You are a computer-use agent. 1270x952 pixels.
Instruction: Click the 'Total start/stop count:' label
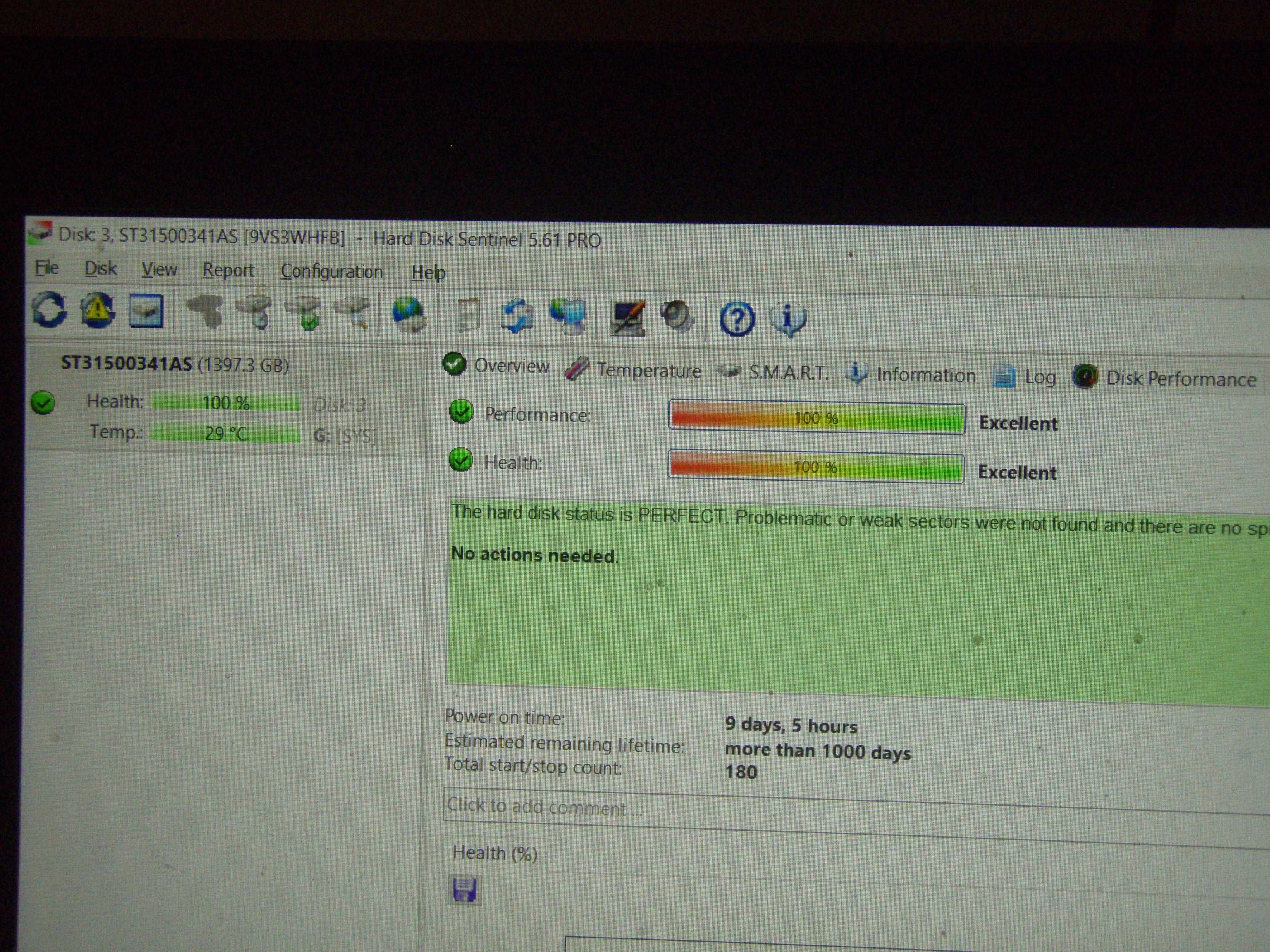click(x=533, y=766)
